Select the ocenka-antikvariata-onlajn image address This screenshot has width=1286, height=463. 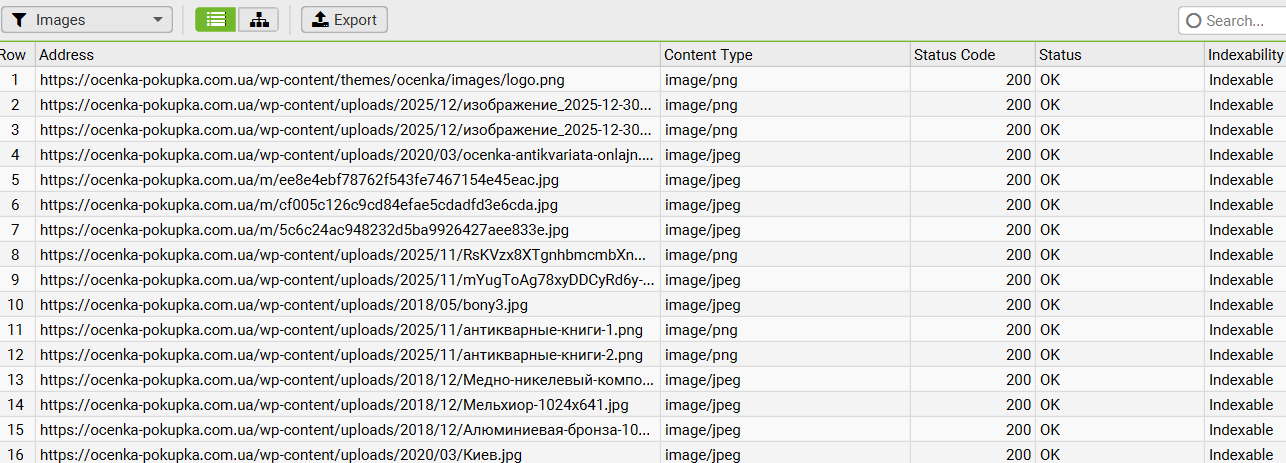point(346,155)
